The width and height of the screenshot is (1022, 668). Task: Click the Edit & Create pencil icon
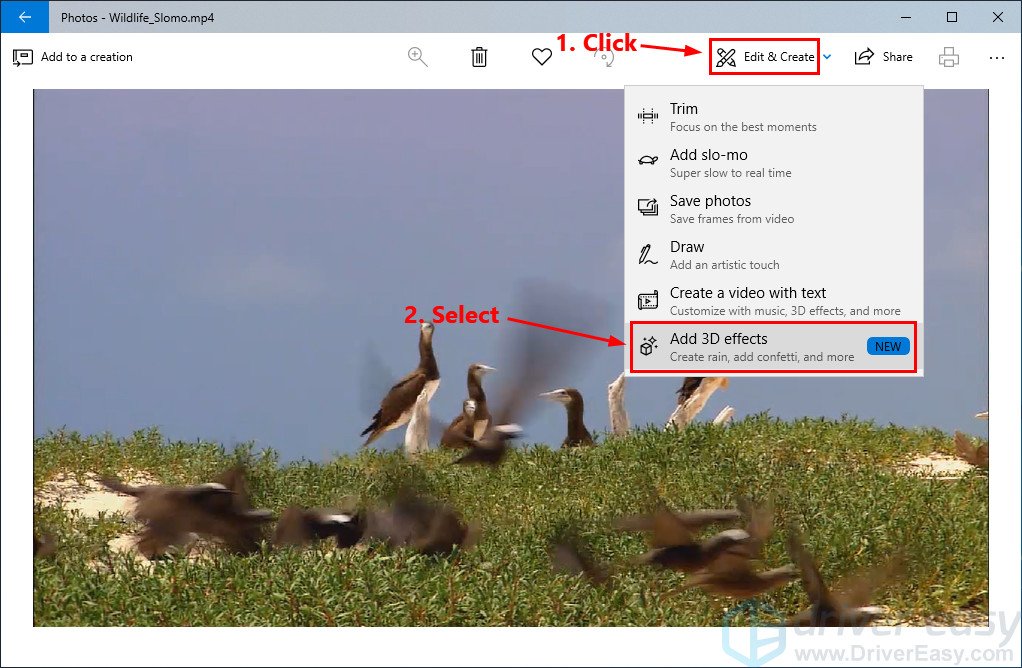(725, 57)
